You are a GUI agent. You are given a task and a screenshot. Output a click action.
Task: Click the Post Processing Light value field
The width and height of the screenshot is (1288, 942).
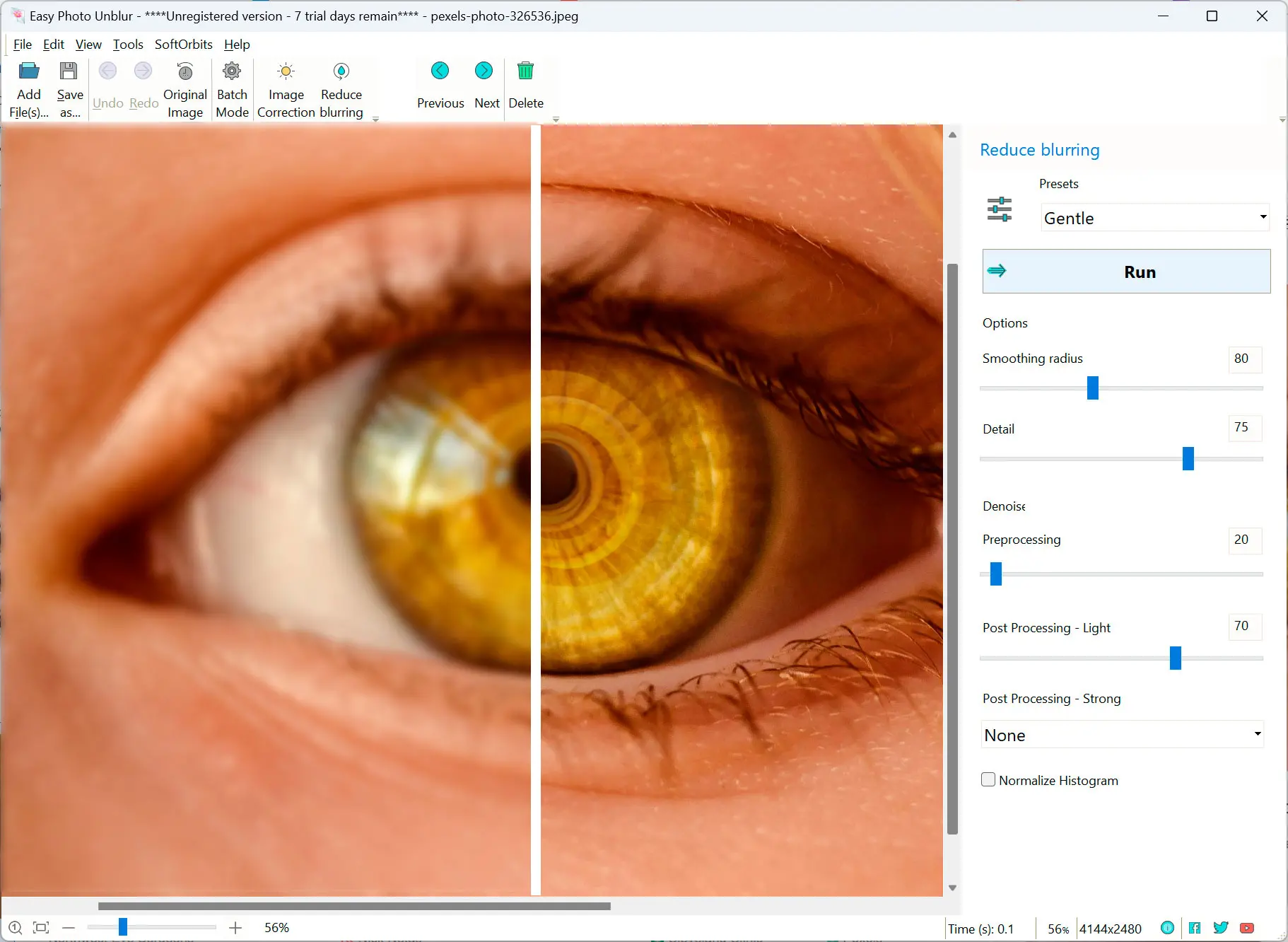pyautogui.click(x=1244, y=626)
